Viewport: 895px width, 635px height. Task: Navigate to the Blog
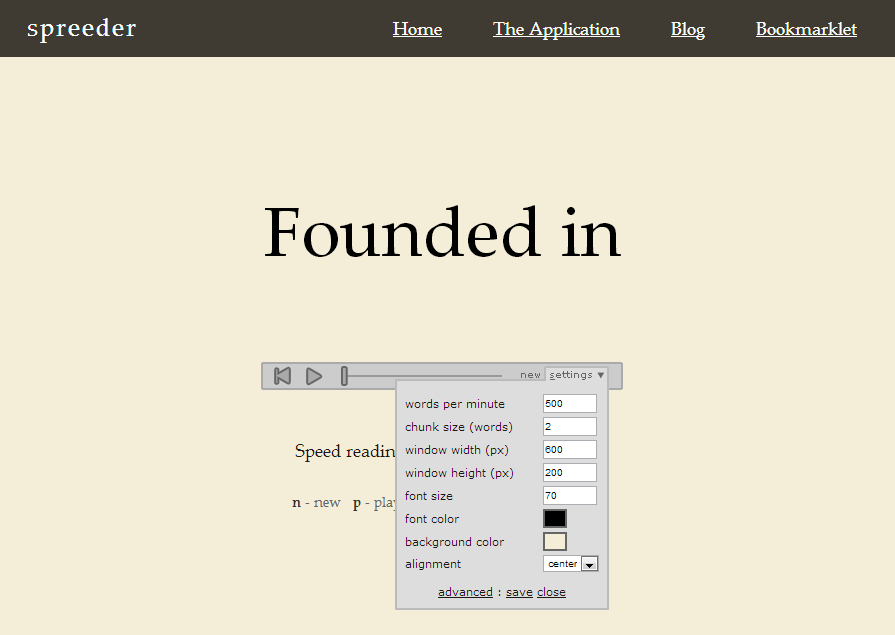point(687,29)
